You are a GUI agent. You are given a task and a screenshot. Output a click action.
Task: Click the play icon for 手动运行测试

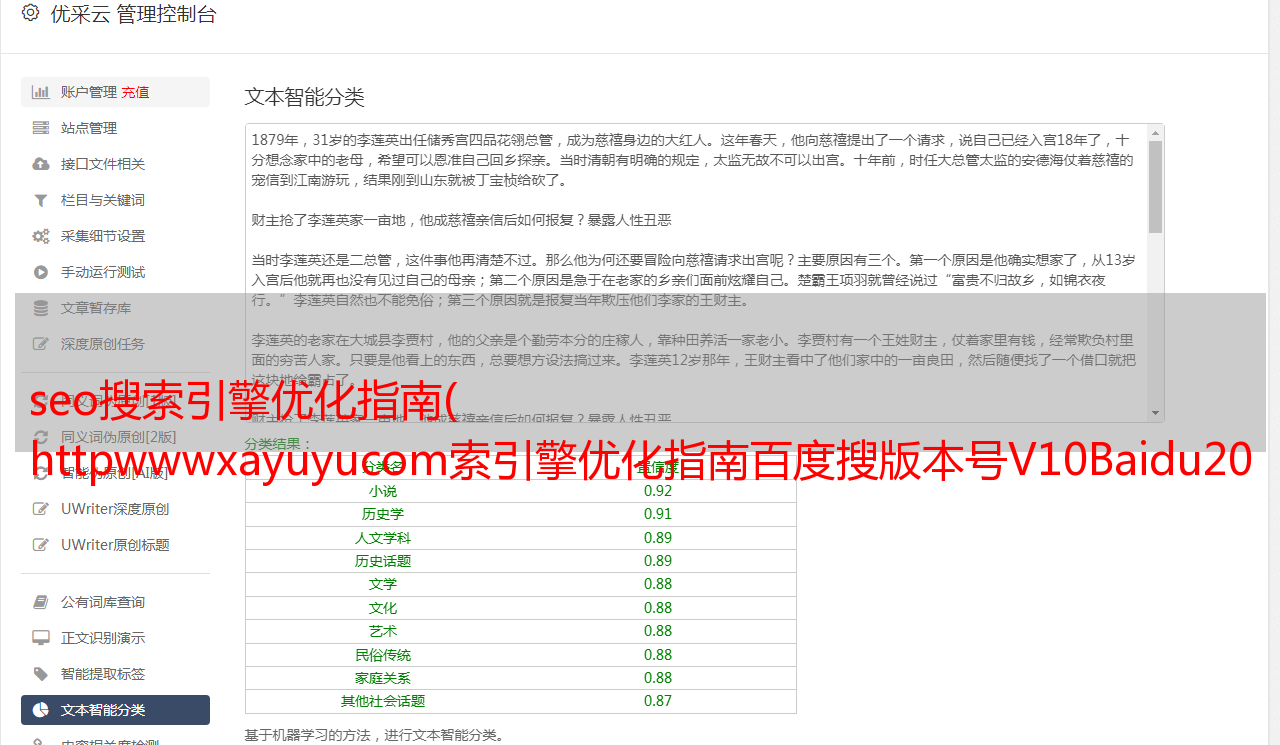pos(41,272)
